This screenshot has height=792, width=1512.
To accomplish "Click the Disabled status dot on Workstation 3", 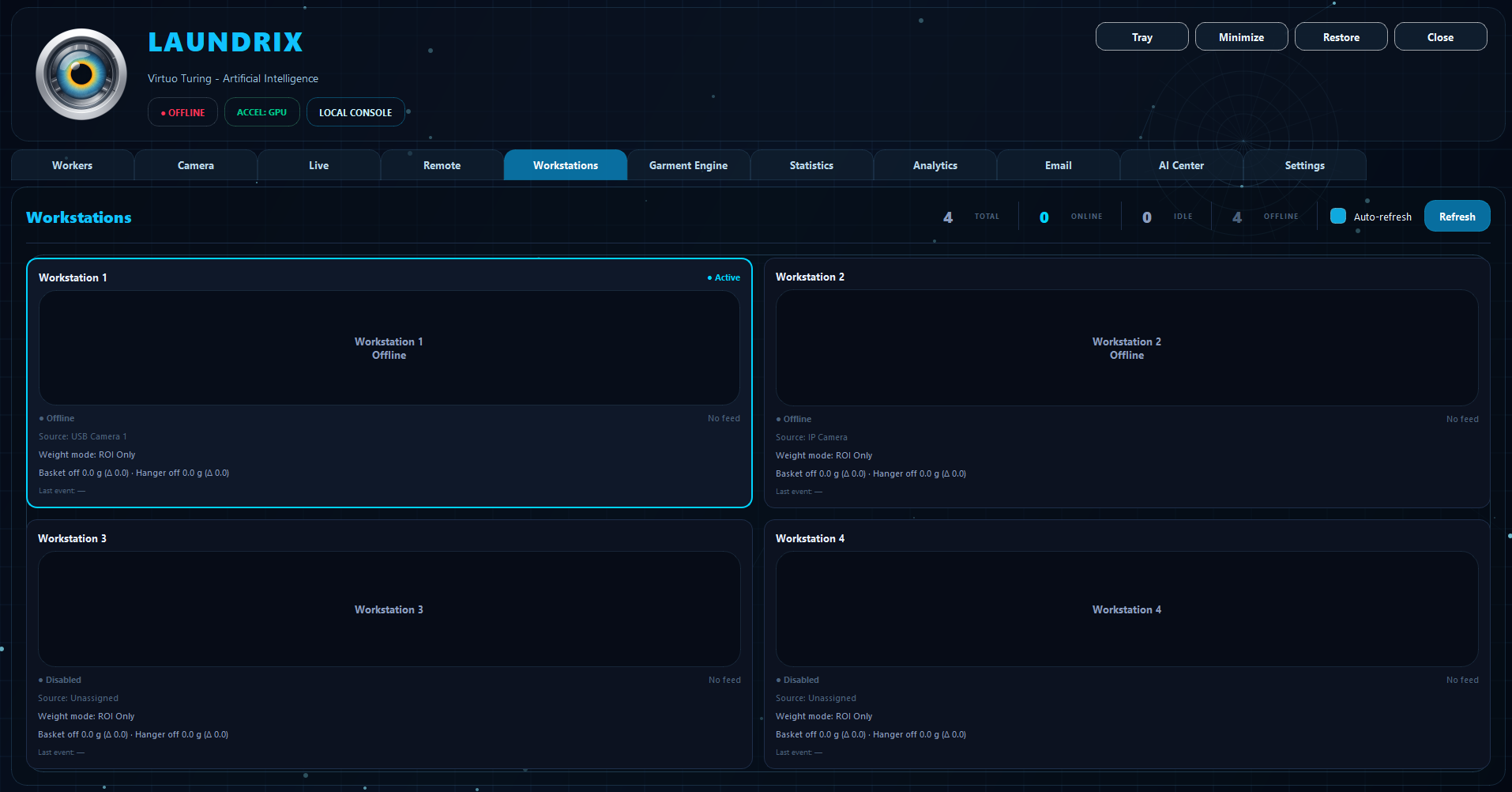I will (41, 680).
